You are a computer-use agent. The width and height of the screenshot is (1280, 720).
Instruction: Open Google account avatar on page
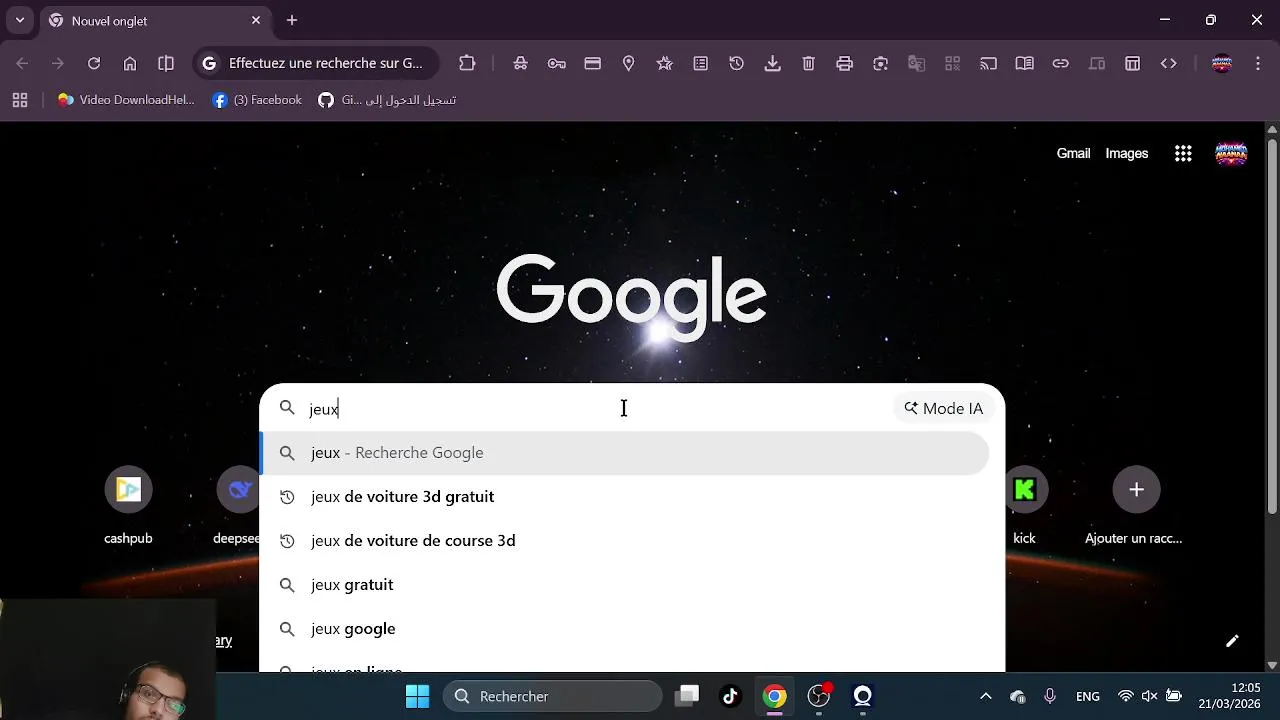(1231, 153)
